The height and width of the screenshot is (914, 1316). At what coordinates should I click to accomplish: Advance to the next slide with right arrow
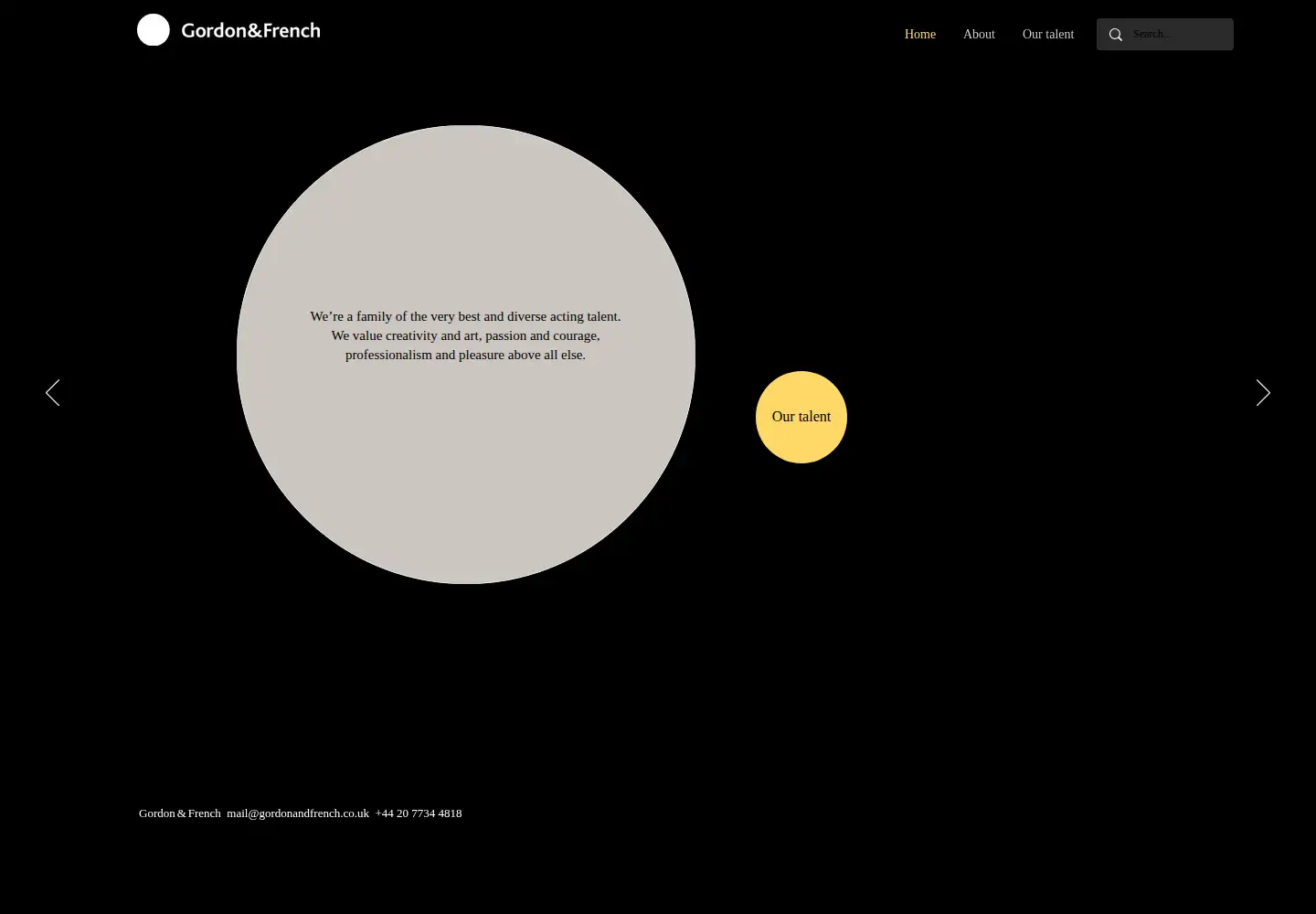tap(1263, 393)
